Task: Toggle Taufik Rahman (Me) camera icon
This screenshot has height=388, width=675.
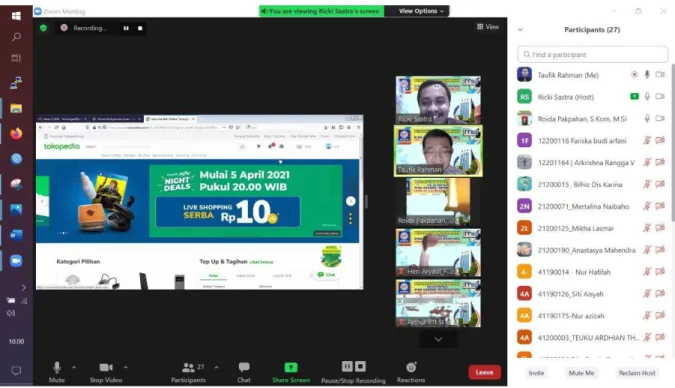Action: 660,75
